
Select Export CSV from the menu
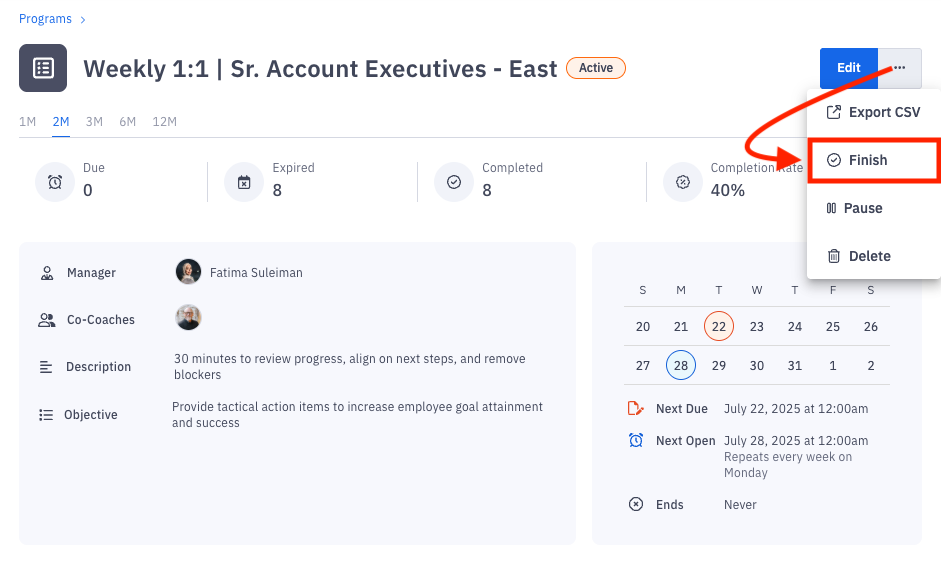pyautogui.click(x=873, y=112)
